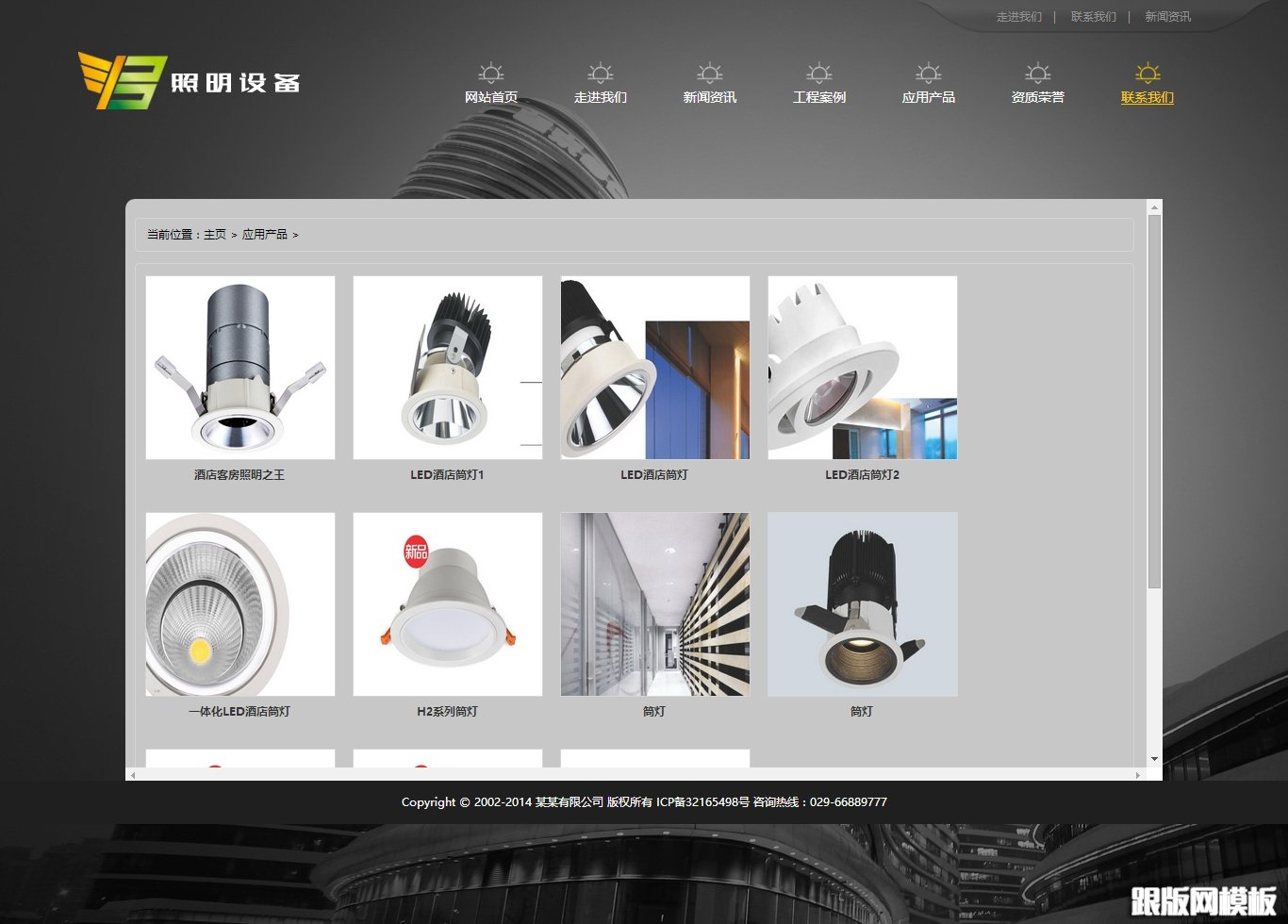
Task: Click the lamp icon above 工程案例
Action: [x=819, y=74]
